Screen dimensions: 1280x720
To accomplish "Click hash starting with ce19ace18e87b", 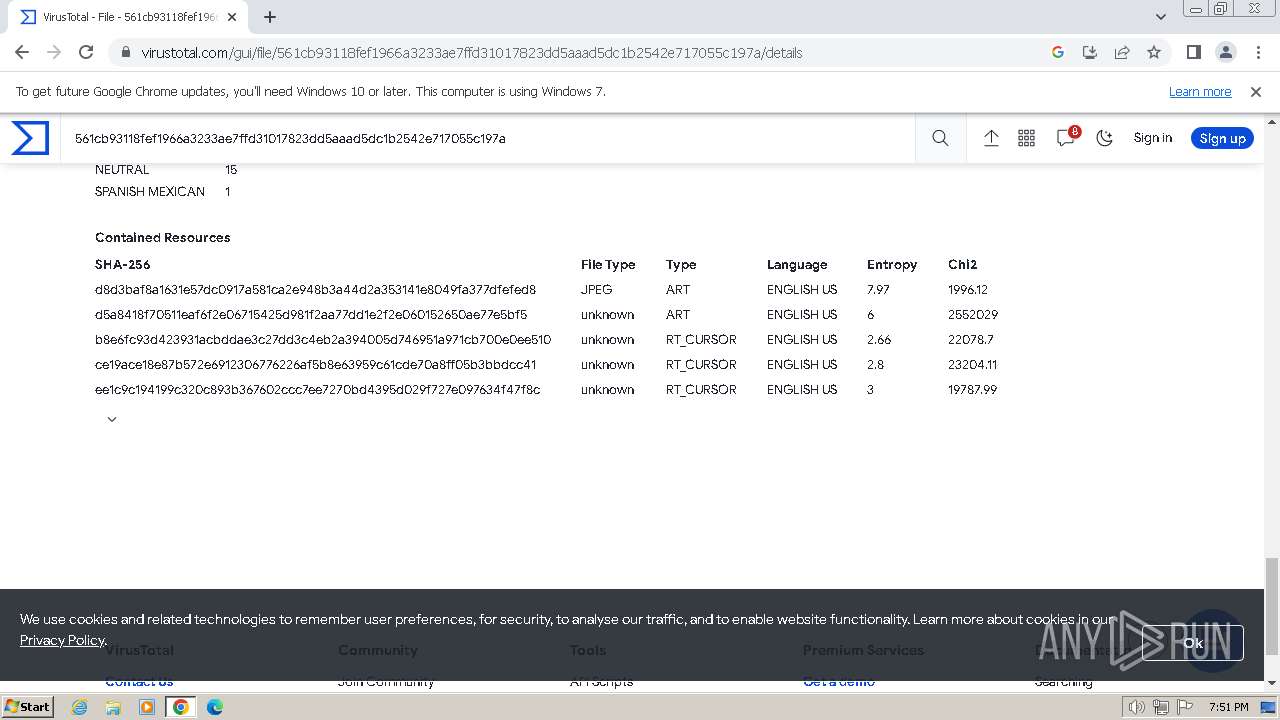I will click(315, 365).
